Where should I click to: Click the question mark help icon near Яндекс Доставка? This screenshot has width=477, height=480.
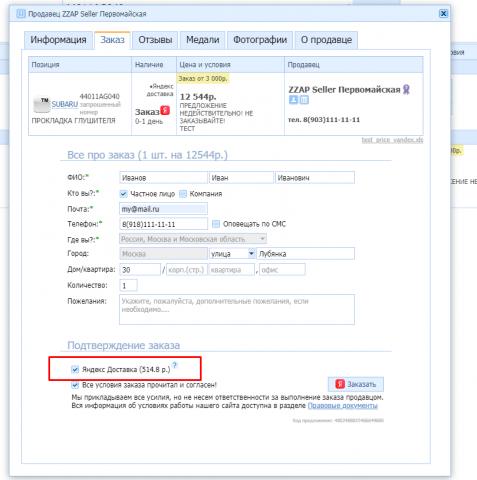point(175,365)
